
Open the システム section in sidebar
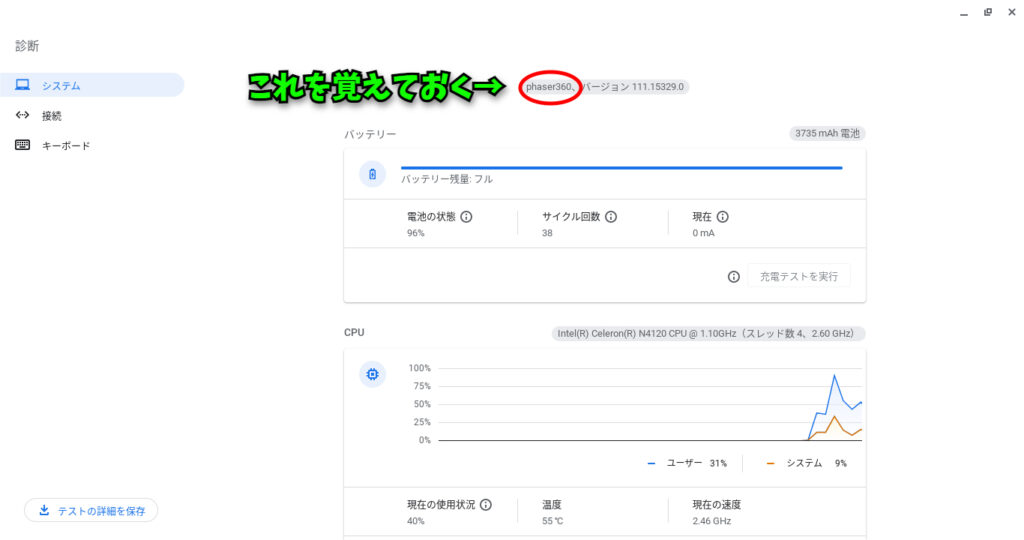[x=92, y=85]
